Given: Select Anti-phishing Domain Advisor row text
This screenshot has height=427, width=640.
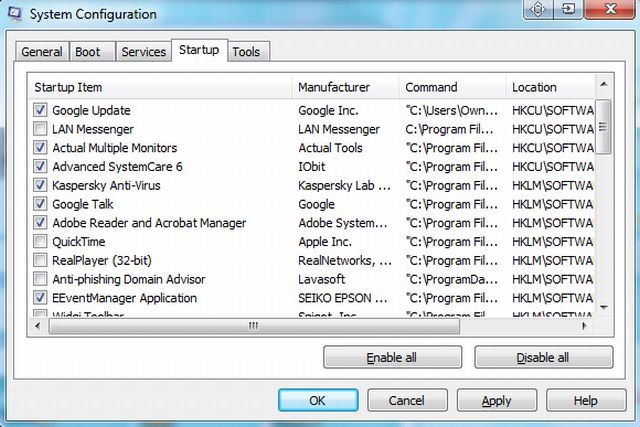Looking at the screenshot, I should [129, 279].
